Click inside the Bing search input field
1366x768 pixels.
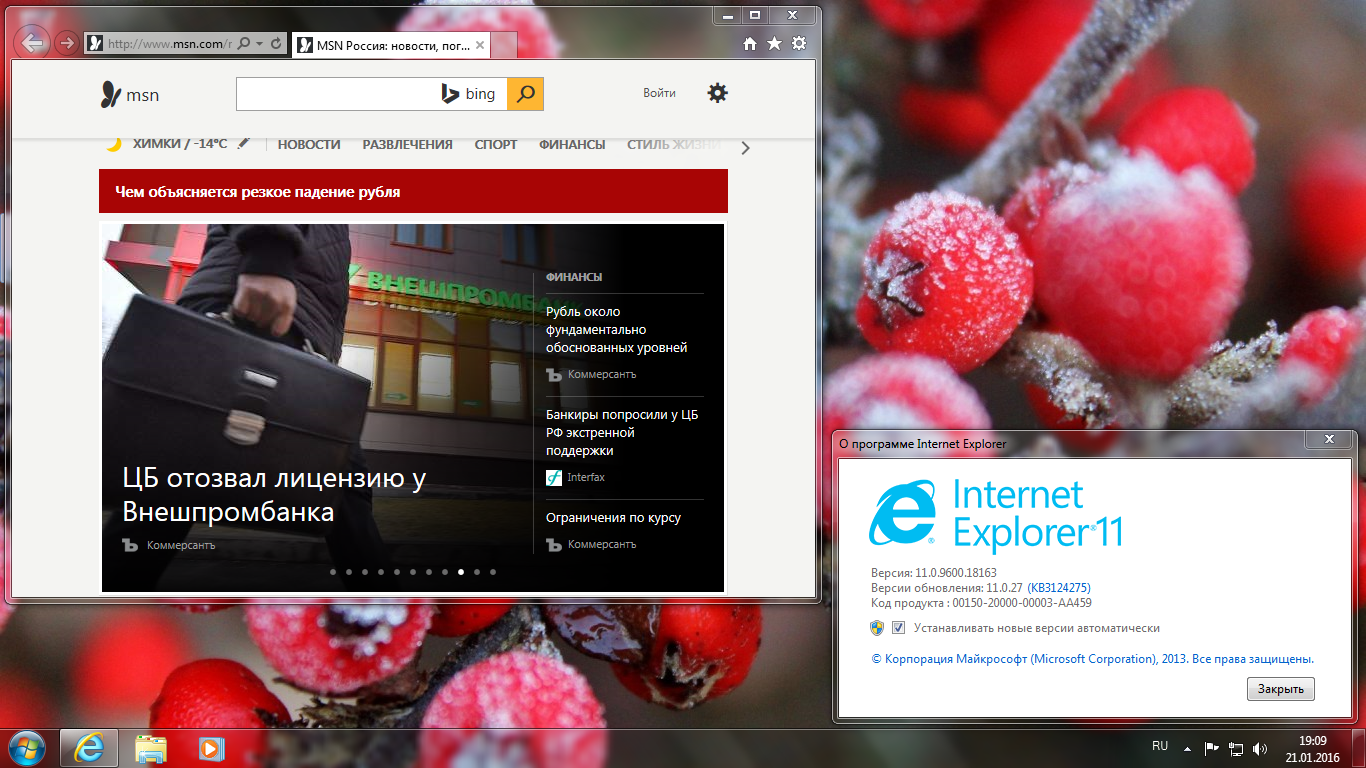click(335, 94)
